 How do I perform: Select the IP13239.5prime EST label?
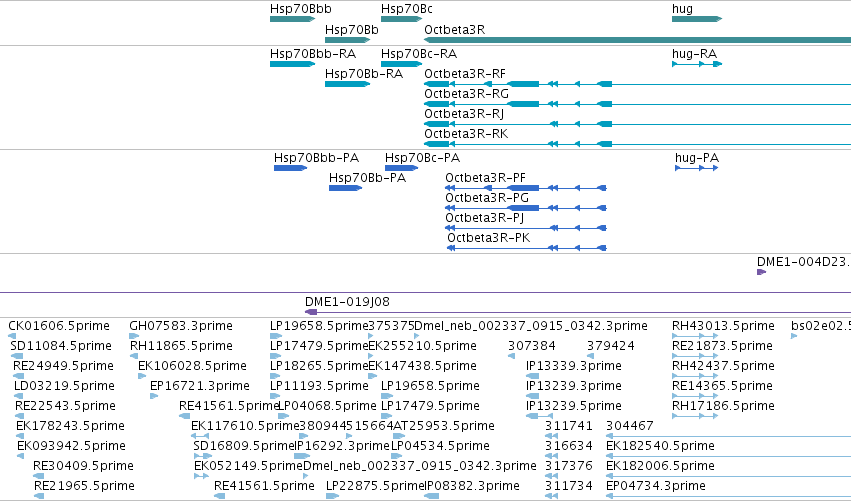pyautogui.click(x=574, y=406)
